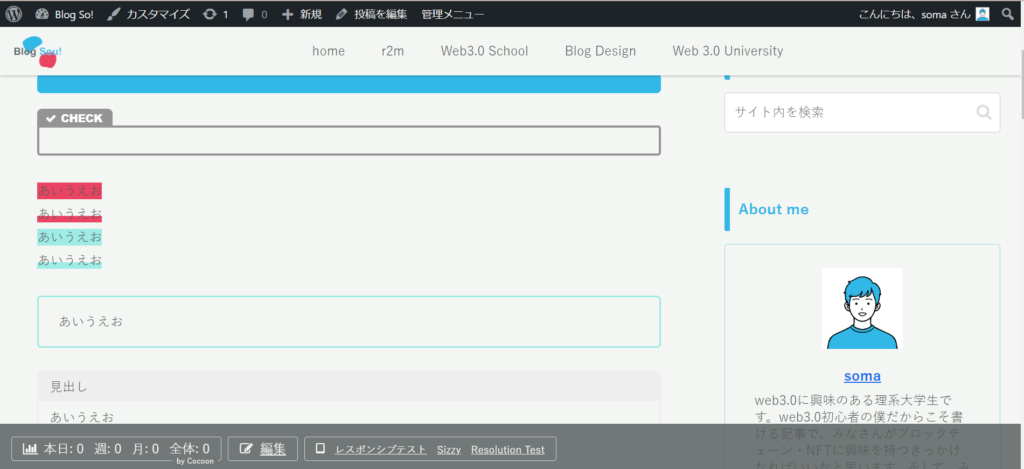Select Web 3.0 University menu item
This screenshot has width=1024, height=469.
[x=727, y=51]
